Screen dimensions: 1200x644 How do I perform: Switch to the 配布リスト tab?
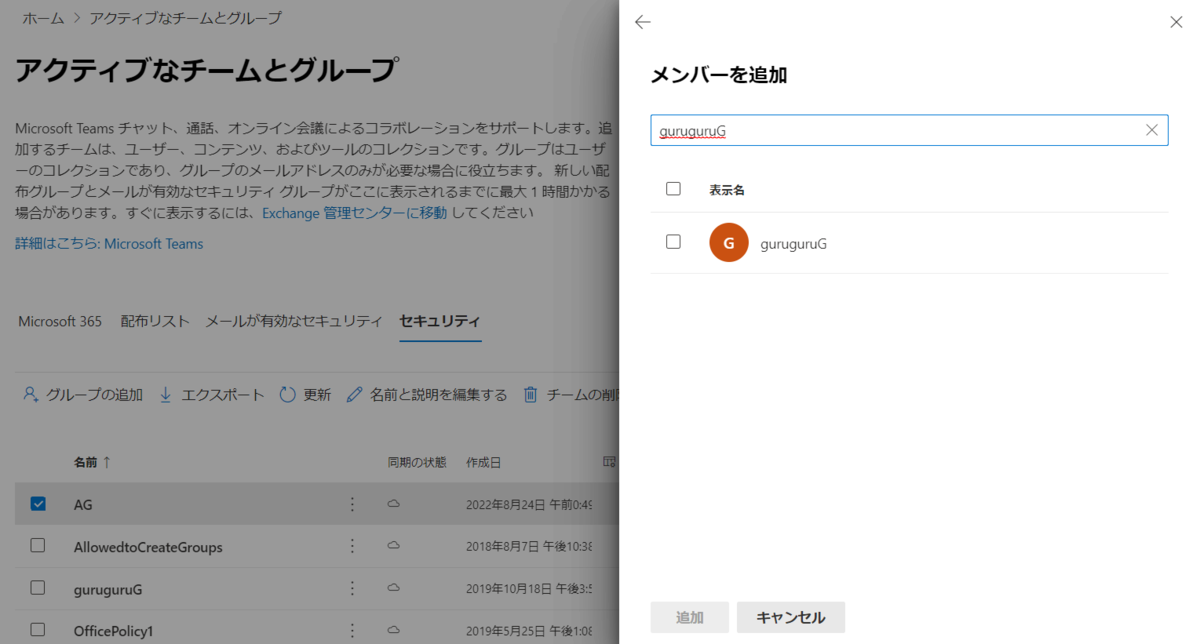[x=155, y=321]
